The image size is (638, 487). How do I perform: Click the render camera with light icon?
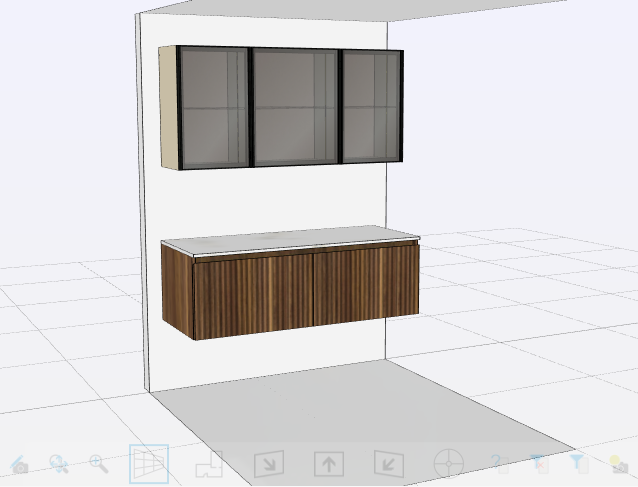619,464
